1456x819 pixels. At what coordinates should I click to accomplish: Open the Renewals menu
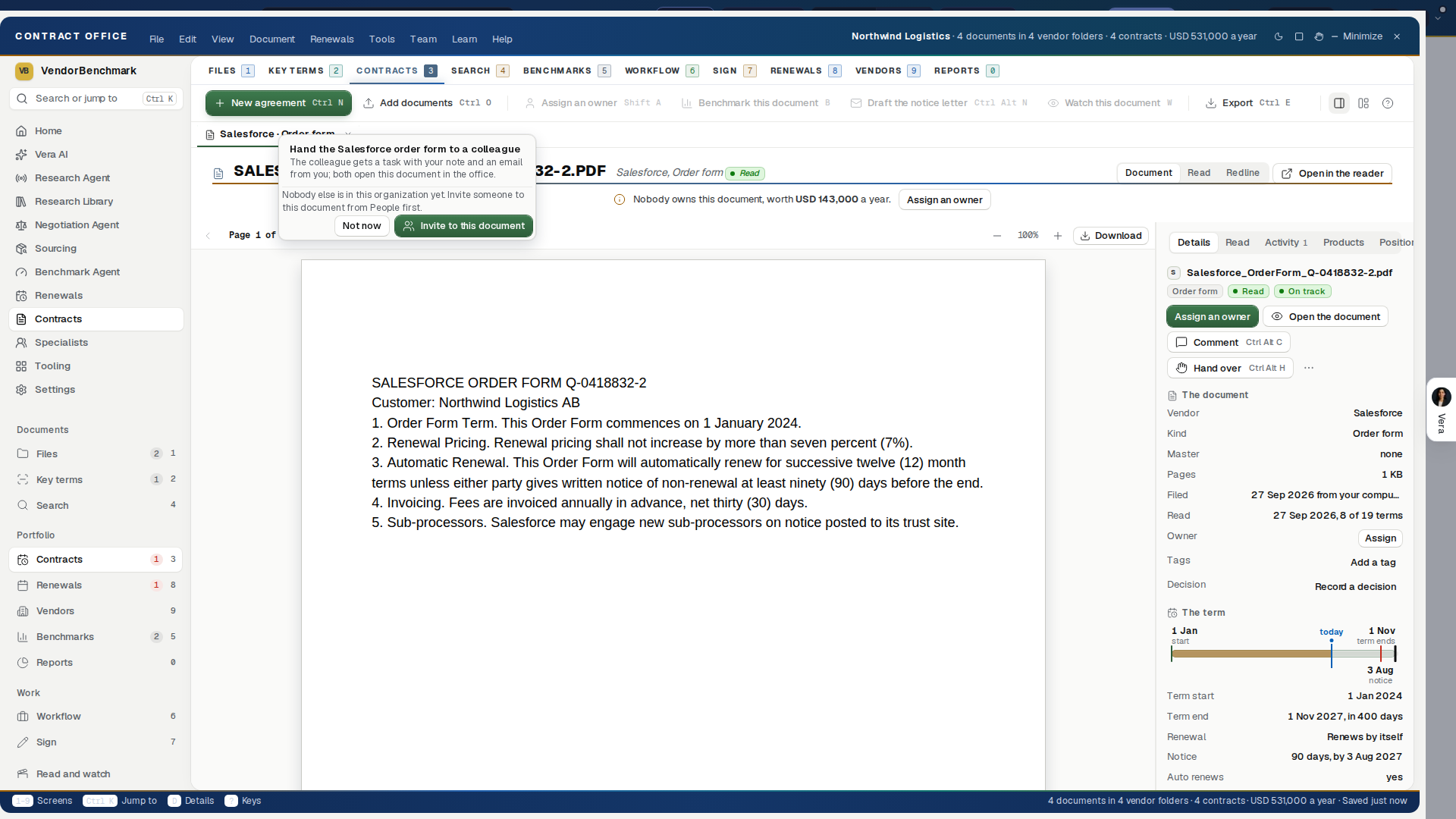pos(332,39)
